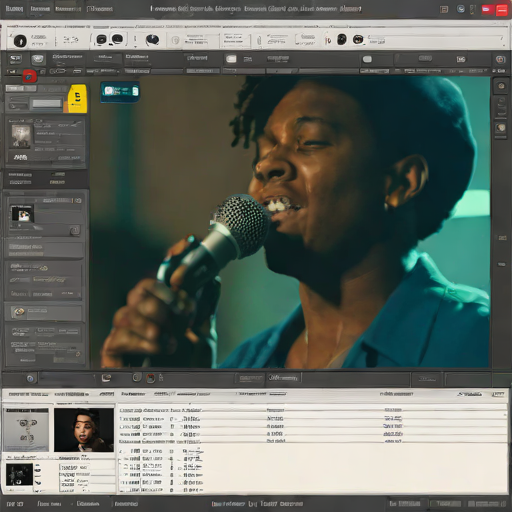The height and width of the screenshot is (512, 512).
Task: Click the red record icon below the toolbar
Action: 30,76
